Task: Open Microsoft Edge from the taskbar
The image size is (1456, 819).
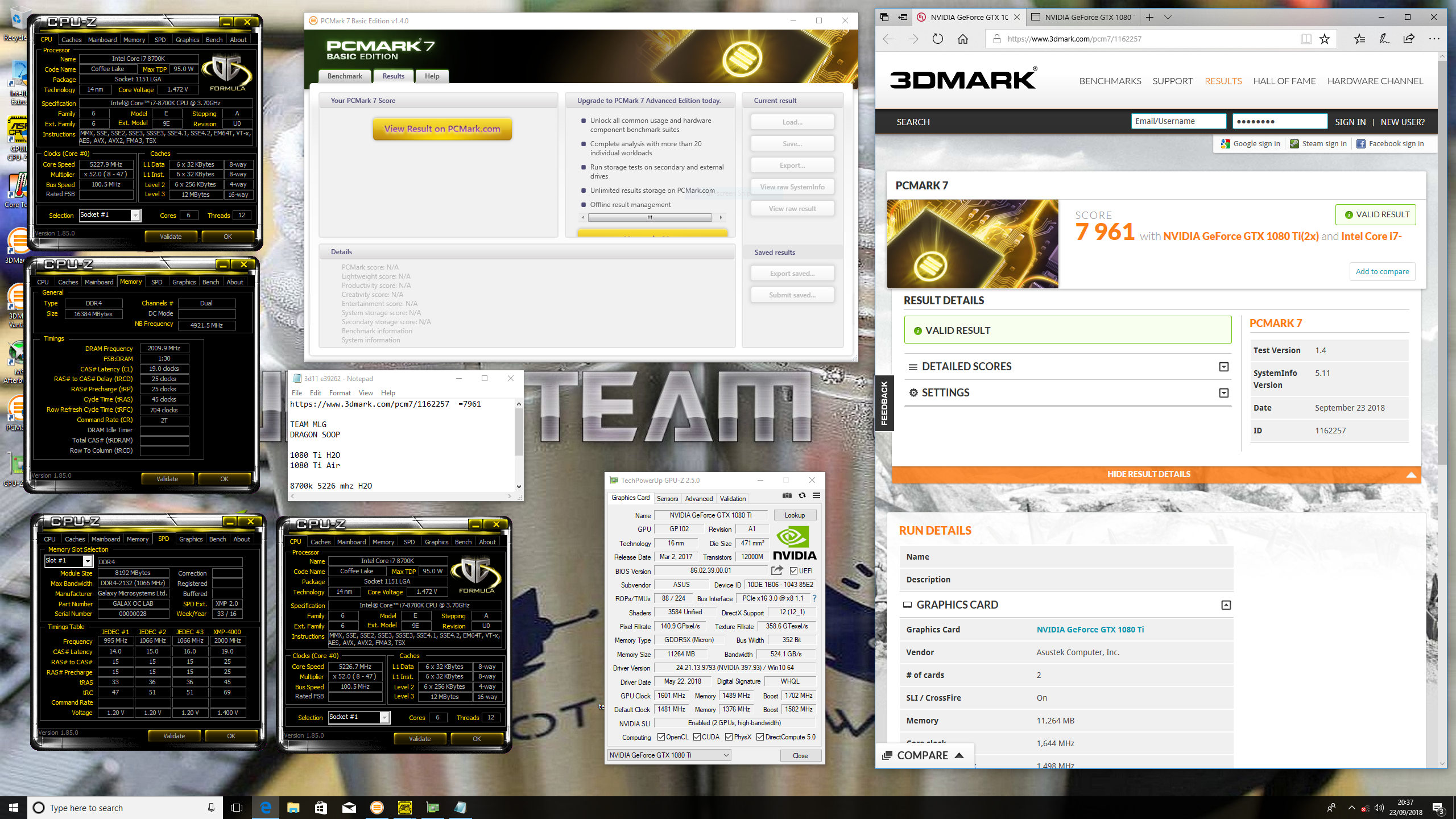Action: pos(266,807)
